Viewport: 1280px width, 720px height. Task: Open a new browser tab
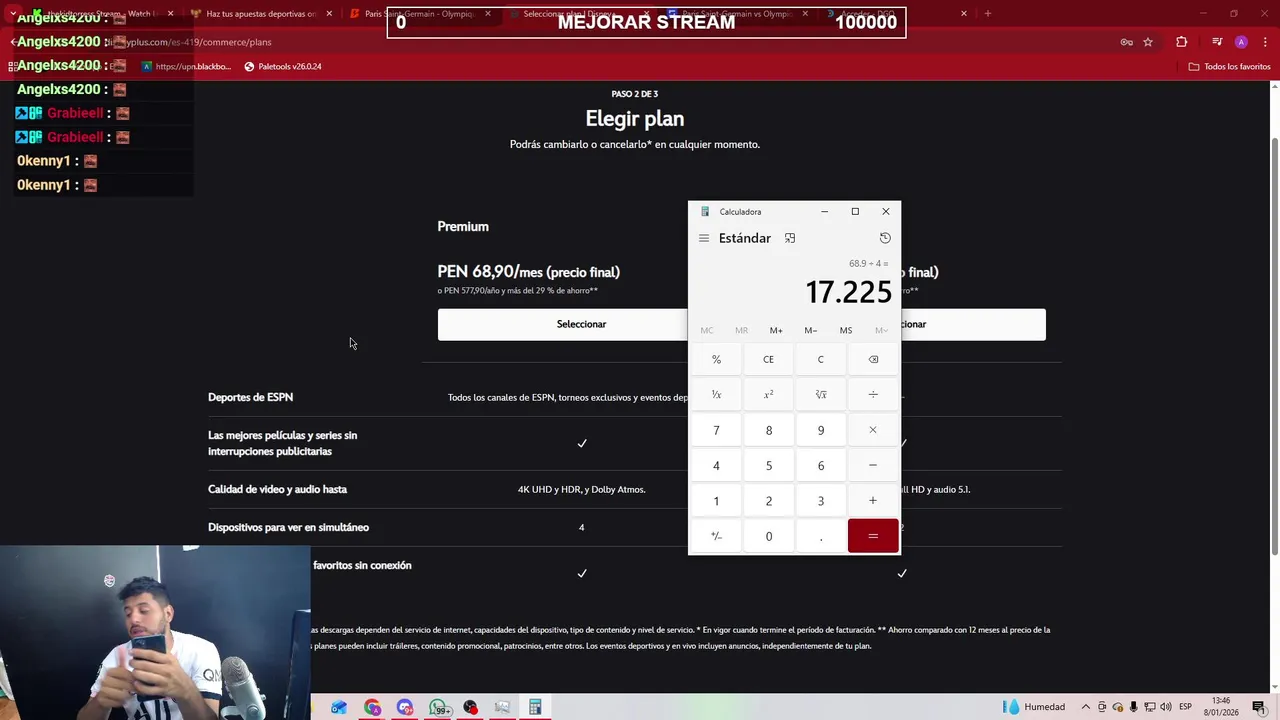point(987,14)
